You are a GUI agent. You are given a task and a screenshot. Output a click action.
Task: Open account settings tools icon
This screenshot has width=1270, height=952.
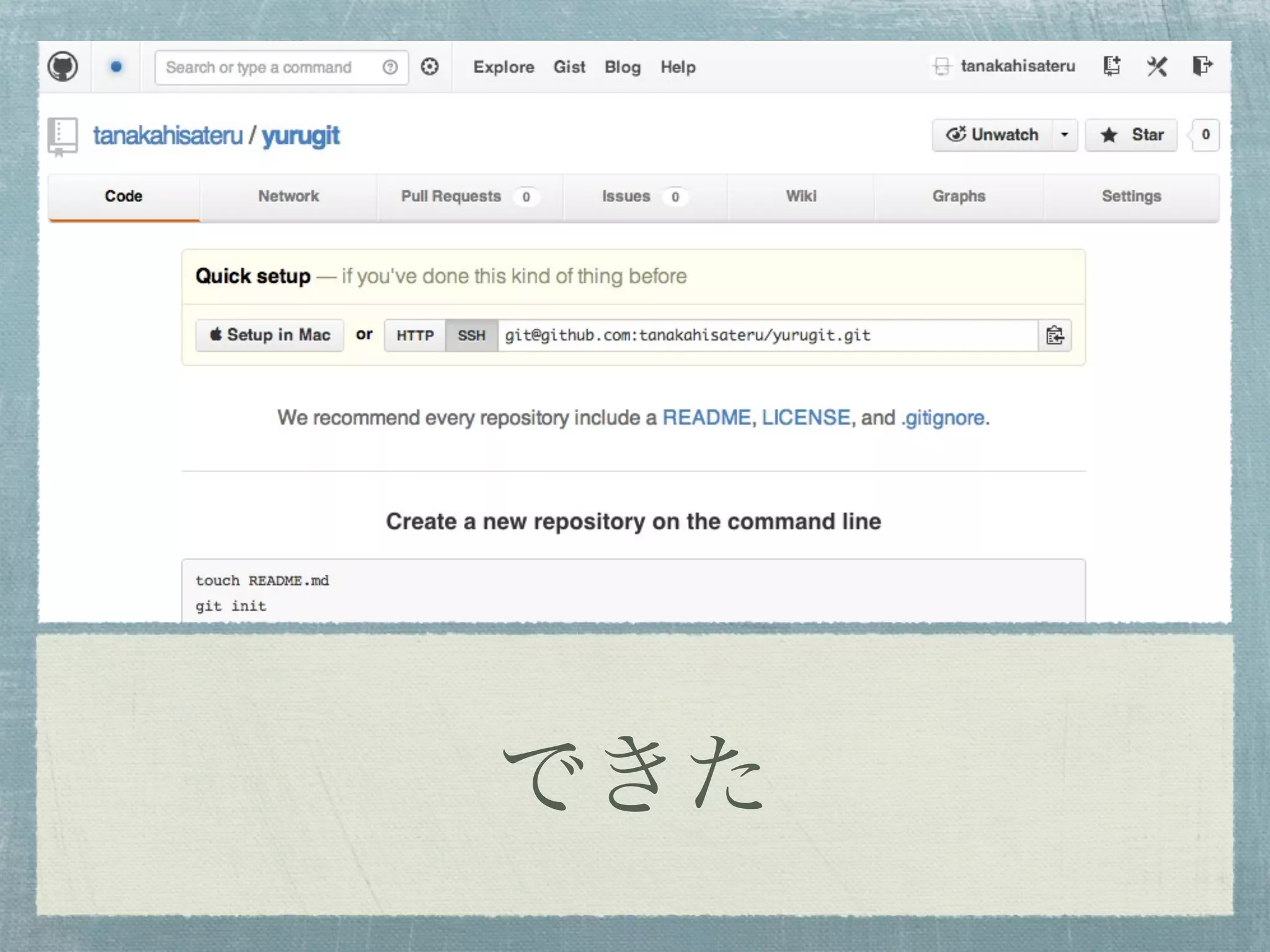click(1157, 66)
